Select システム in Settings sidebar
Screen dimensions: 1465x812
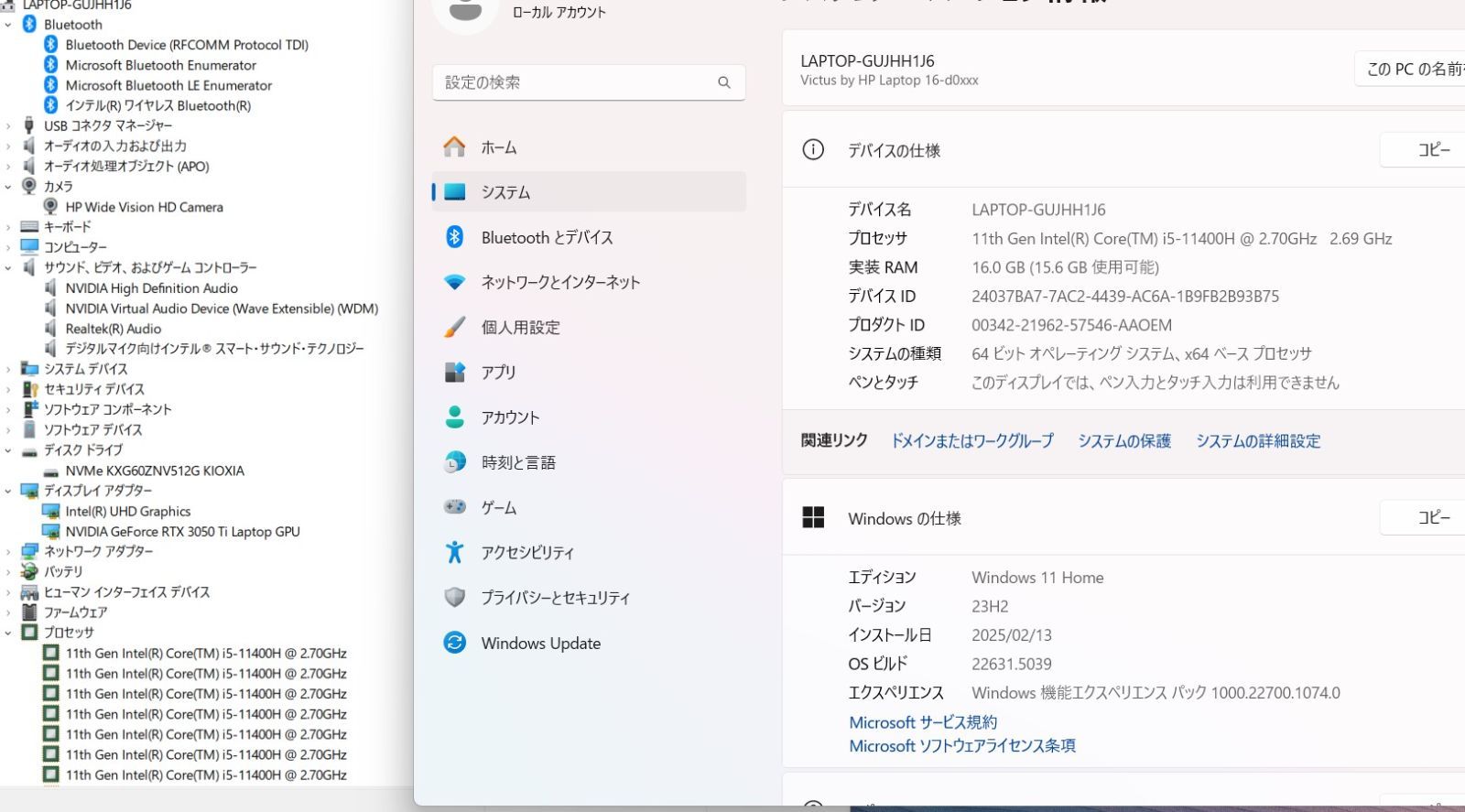pos(589,192)
